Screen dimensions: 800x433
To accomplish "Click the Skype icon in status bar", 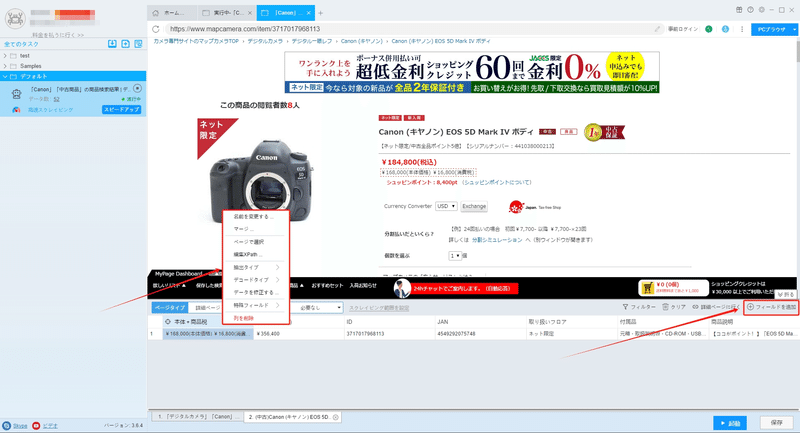I will pyautogui.click(x=7, y=425).
